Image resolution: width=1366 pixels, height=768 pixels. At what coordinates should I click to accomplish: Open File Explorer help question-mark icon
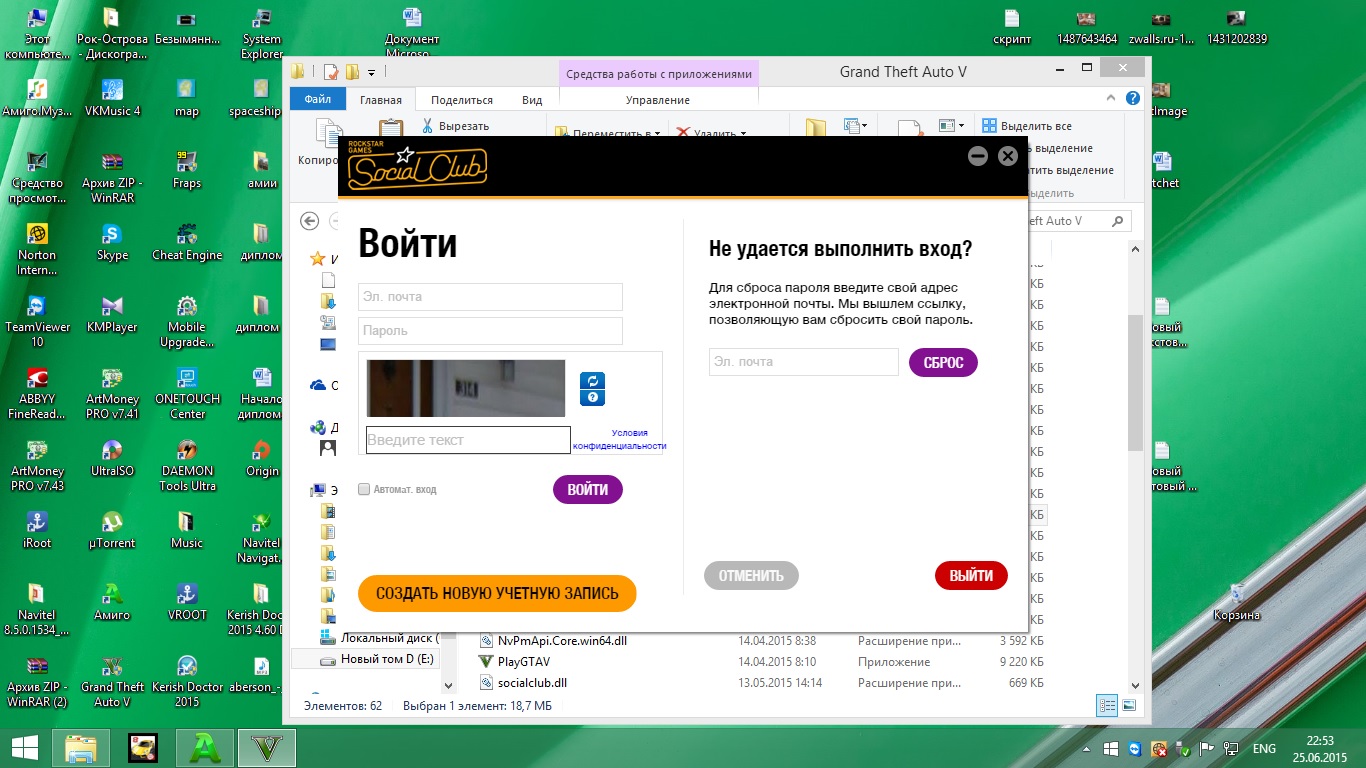[1132, 99]
